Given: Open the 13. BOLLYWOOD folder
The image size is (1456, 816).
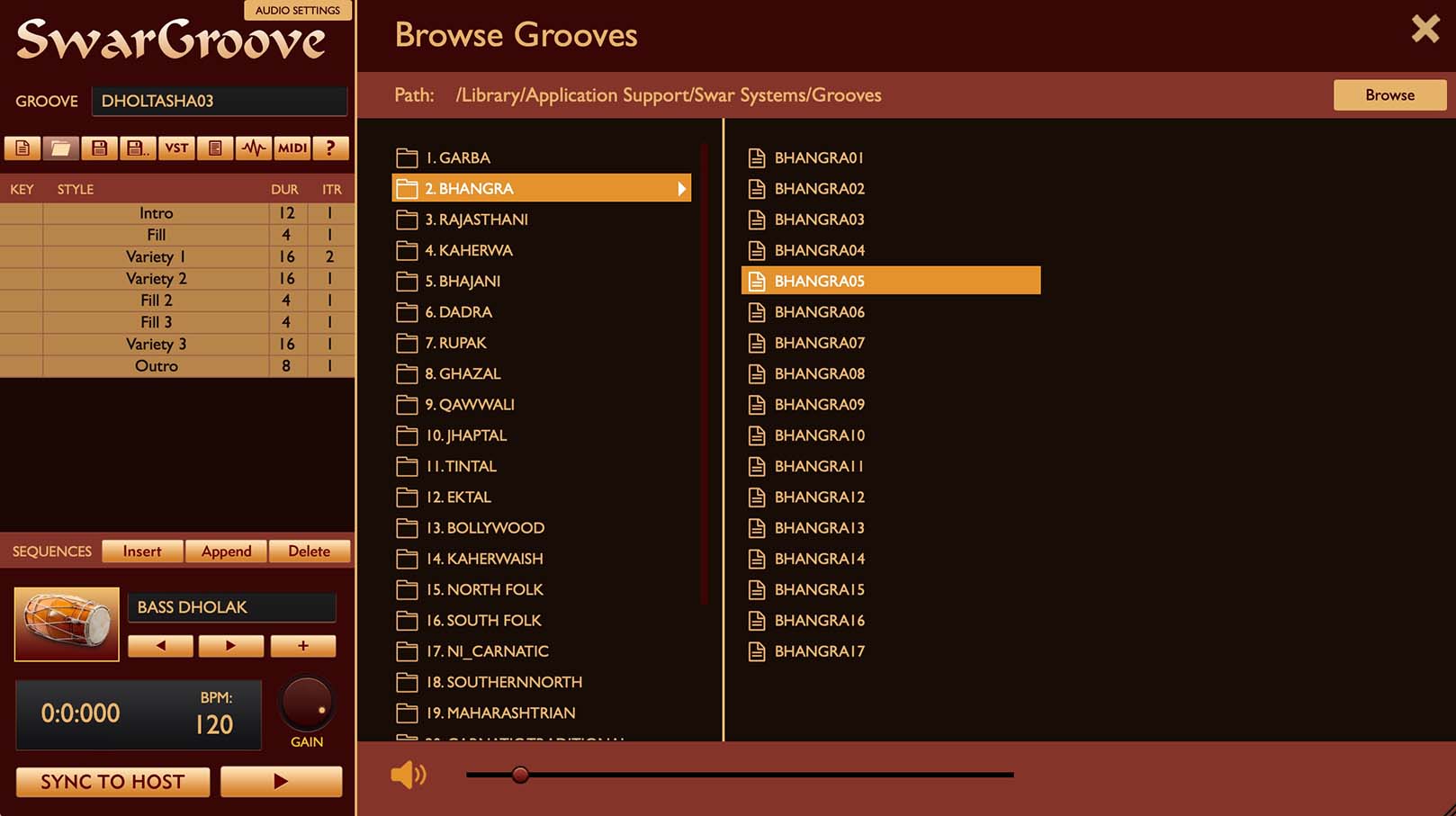Looking at the screenshot, I should [484, 528].
